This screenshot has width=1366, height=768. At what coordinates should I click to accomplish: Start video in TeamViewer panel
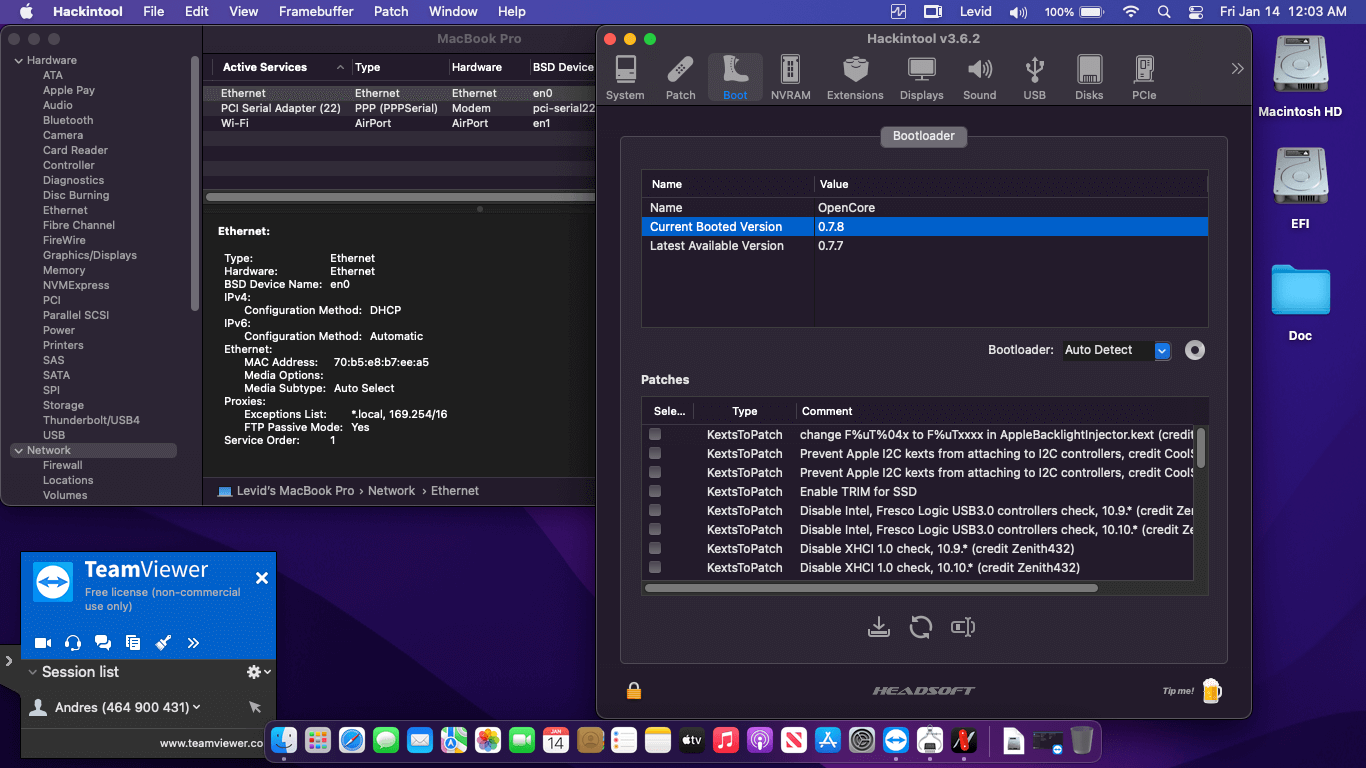click(x=43, y=643)
